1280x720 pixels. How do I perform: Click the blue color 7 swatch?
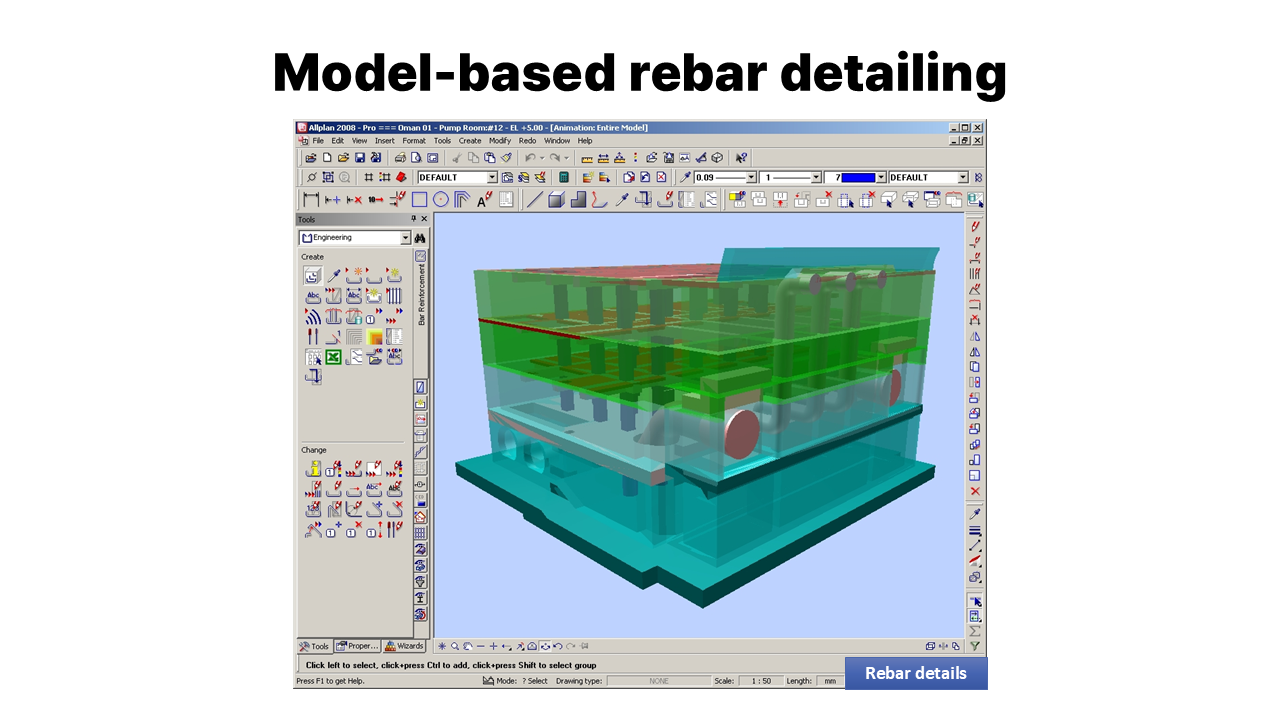(x=857, y=178)
